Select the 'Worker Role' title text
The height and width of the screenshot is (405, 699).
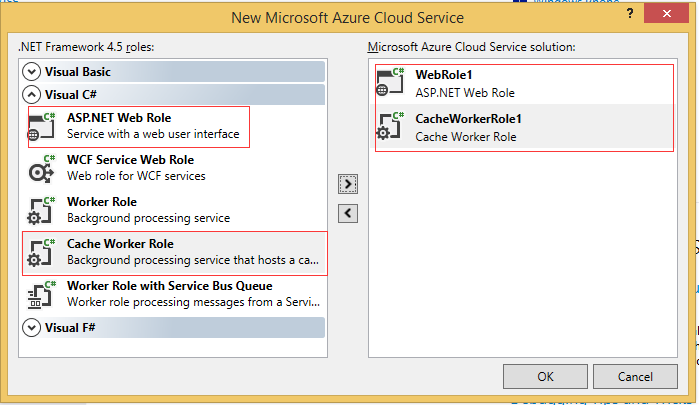pos(102,202)
